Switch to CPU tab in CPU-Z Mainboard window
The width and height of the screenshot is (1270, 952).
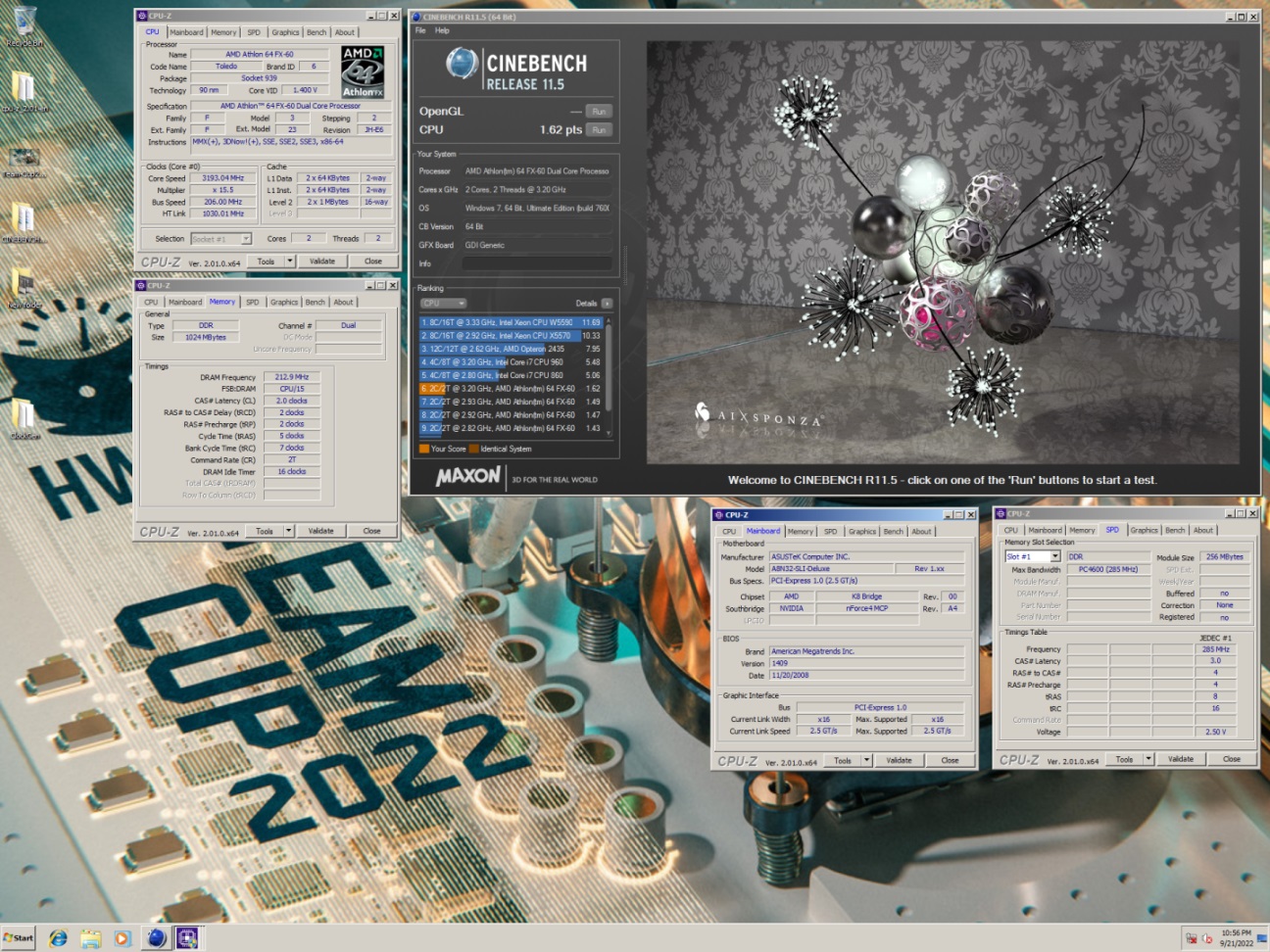click(x=729, y=532)
